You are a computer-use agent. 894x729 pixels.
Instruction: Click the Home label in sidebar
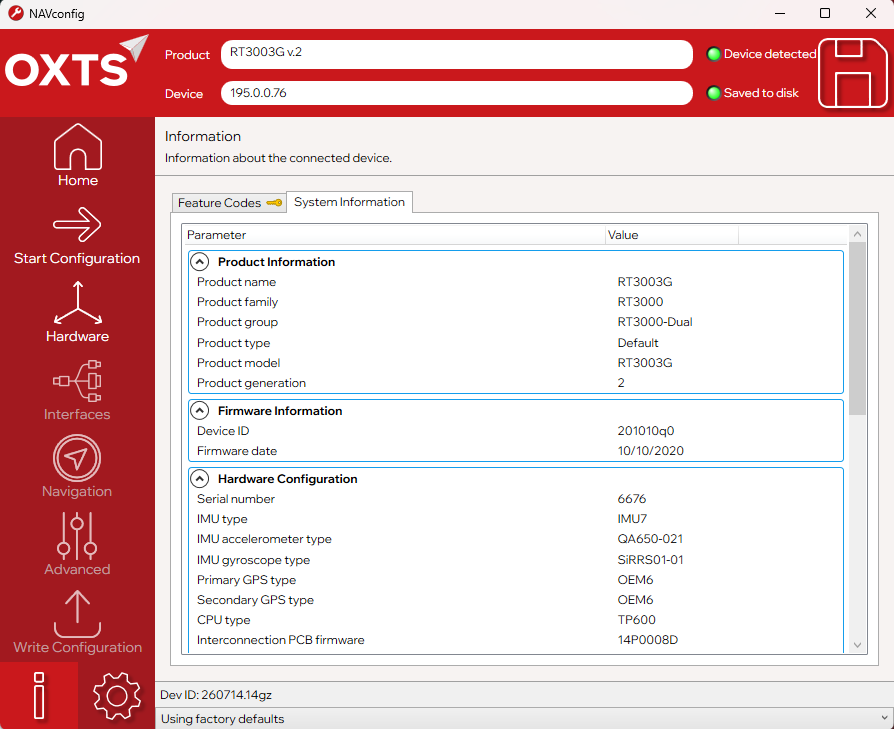tap(78, 180)
